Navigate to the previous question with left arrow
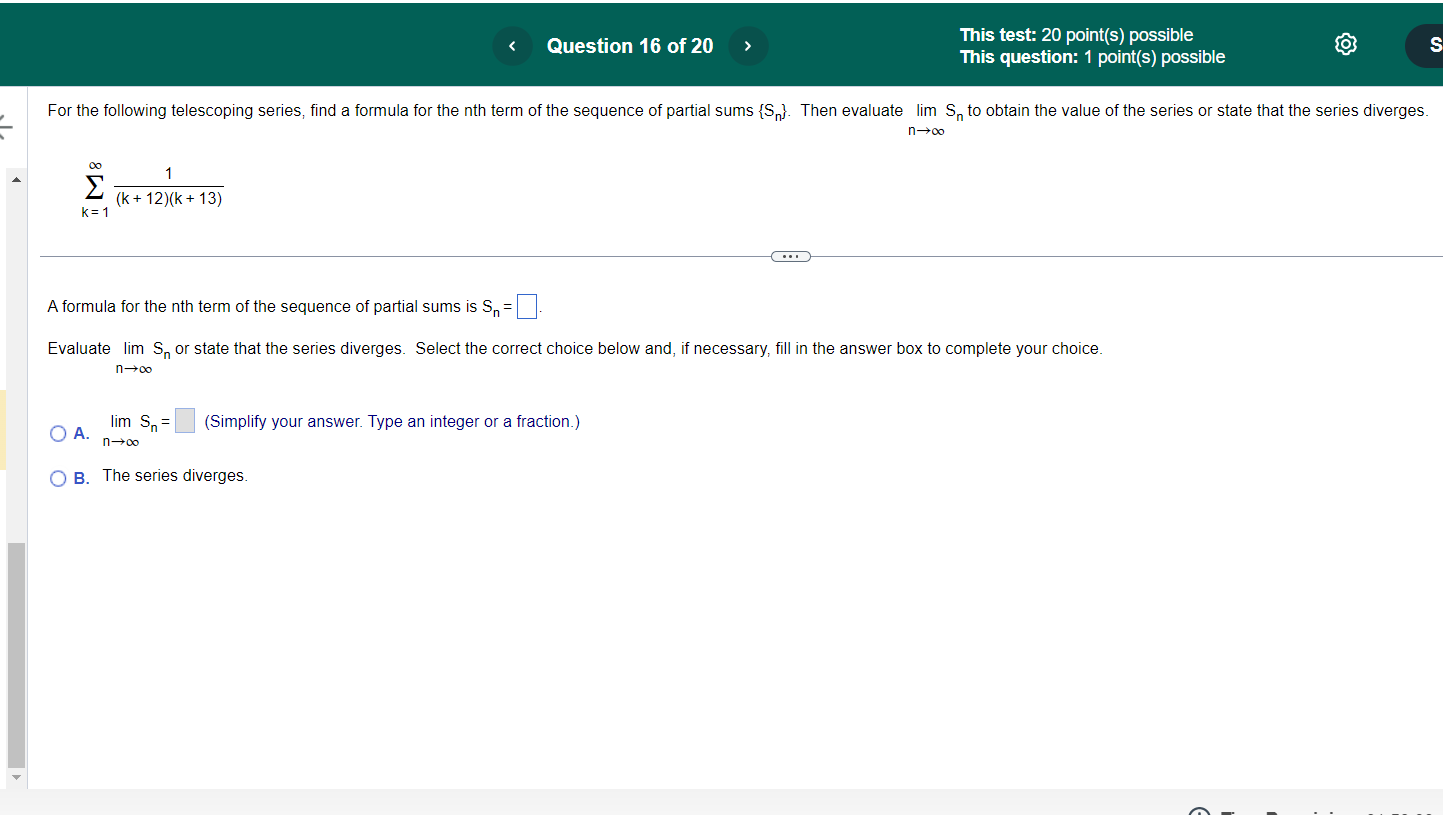This screenshot has height=815, width=1443. [x=512, y=45]
